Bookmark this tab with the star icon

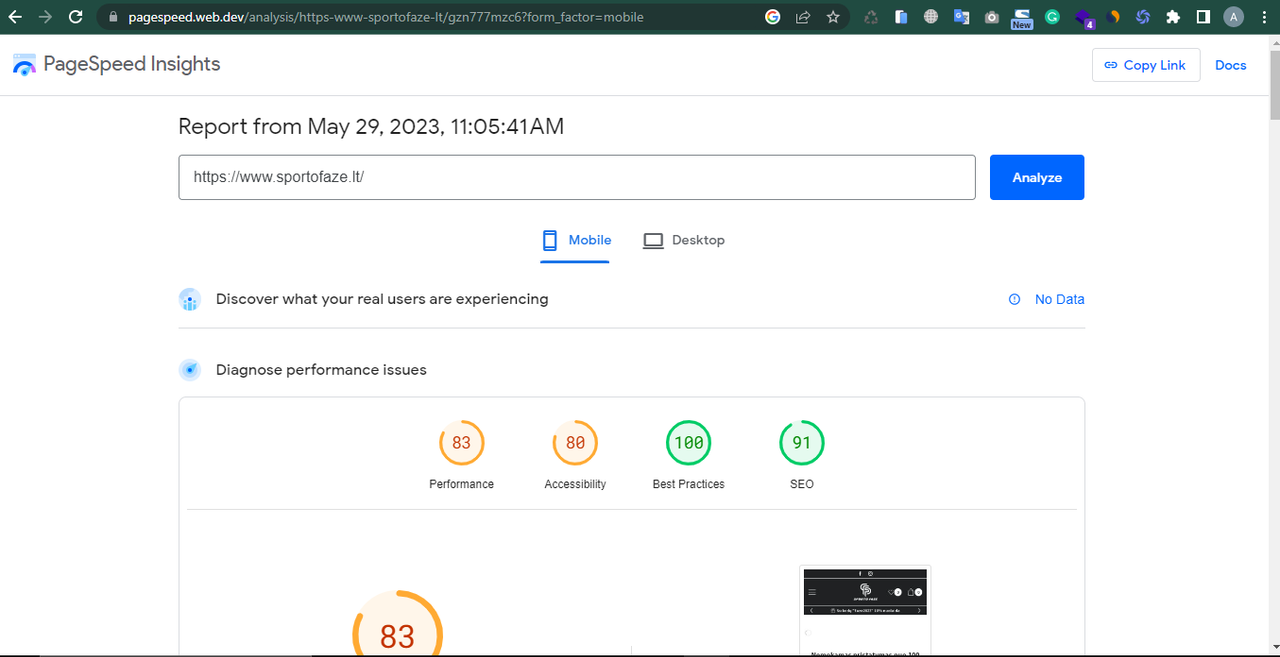(x=833, y=17)
